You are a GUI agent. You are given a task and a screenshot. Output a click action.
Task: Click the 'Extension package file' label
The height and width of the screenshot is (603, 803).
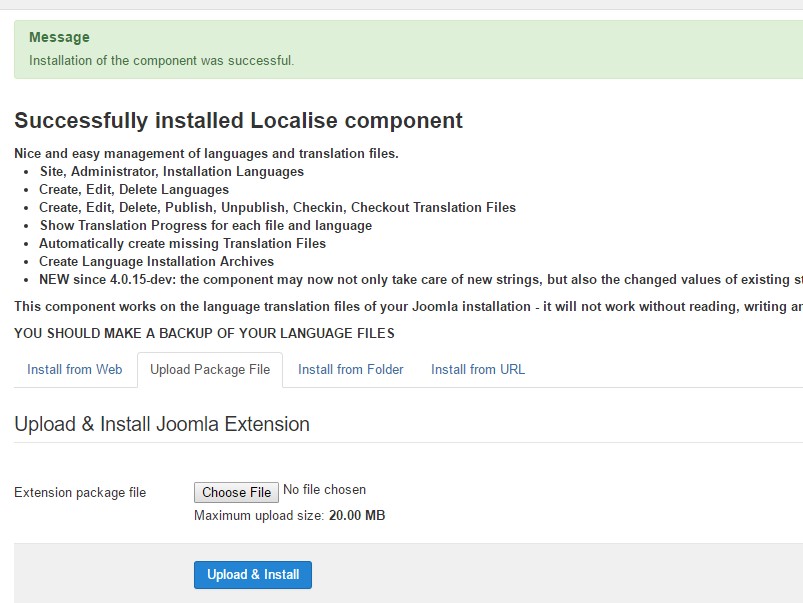tap(80, 493)
